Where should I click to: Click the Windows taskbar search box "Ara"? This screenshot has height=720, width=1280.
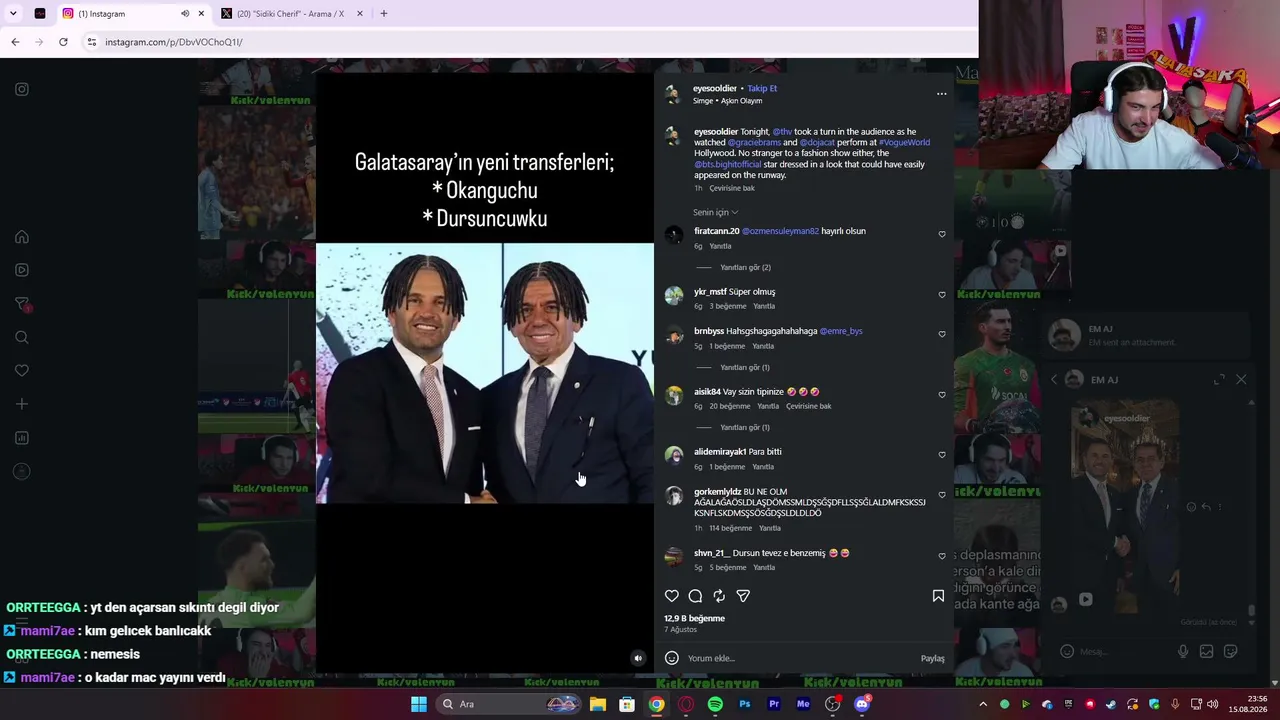tap(509, 704)
